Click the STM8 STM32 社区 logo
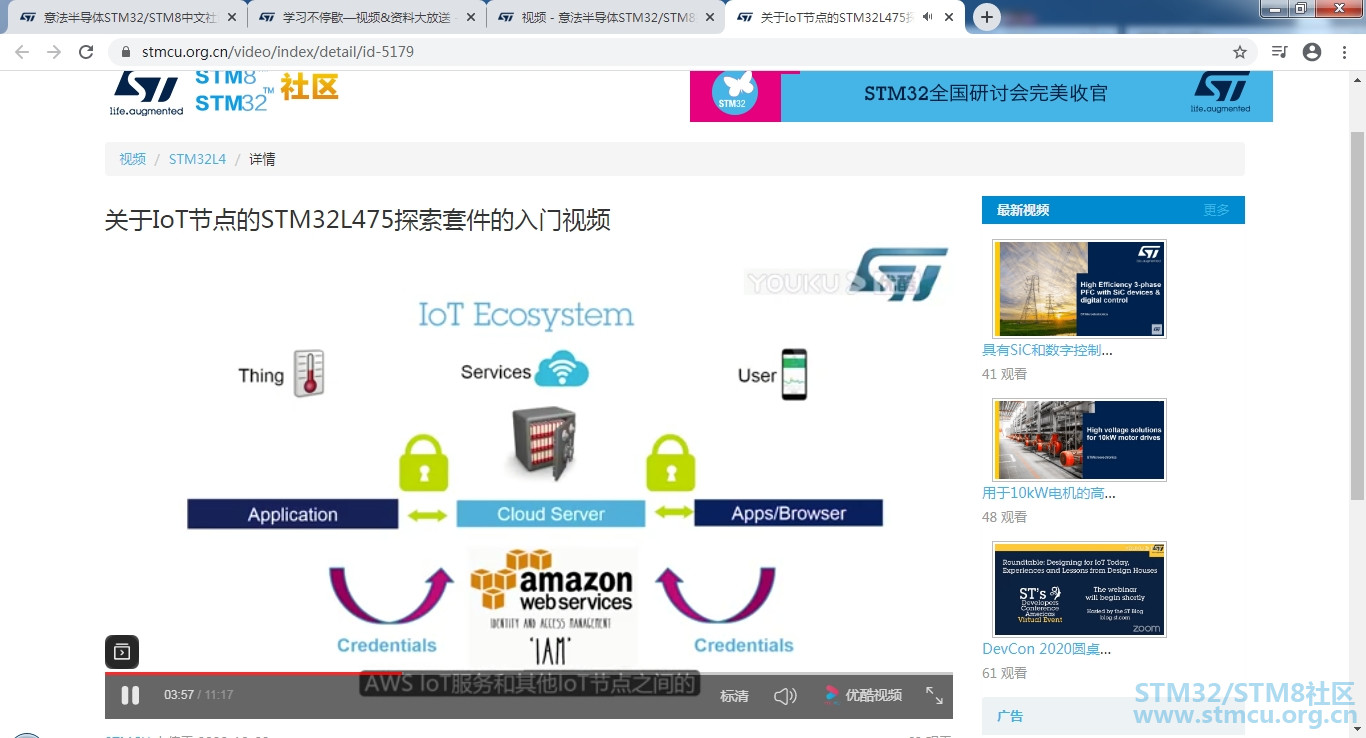This screenshot has height=738, width=1366. click(x=266, y=92)
